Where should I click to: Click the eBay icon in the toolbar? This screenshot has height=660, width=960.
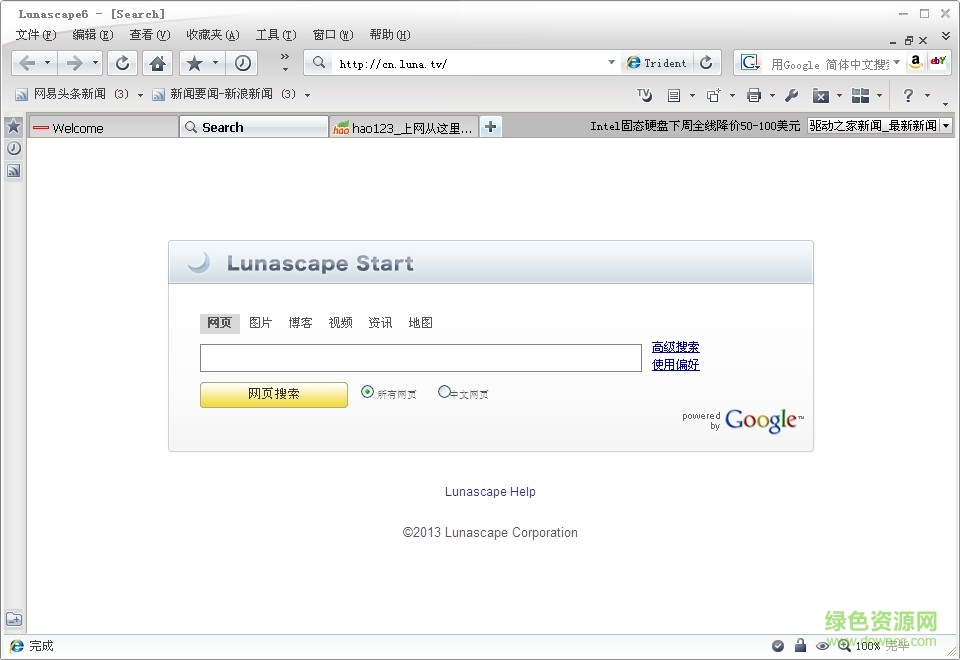(938, 61)
